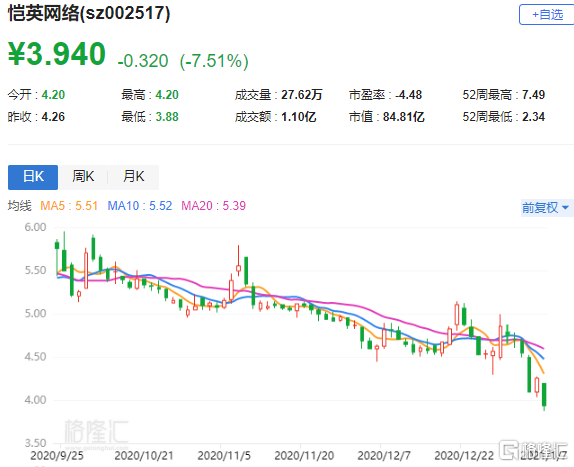Click the 最低 3.88 day low value
The image size is (574, 467).
pos(167,117)
